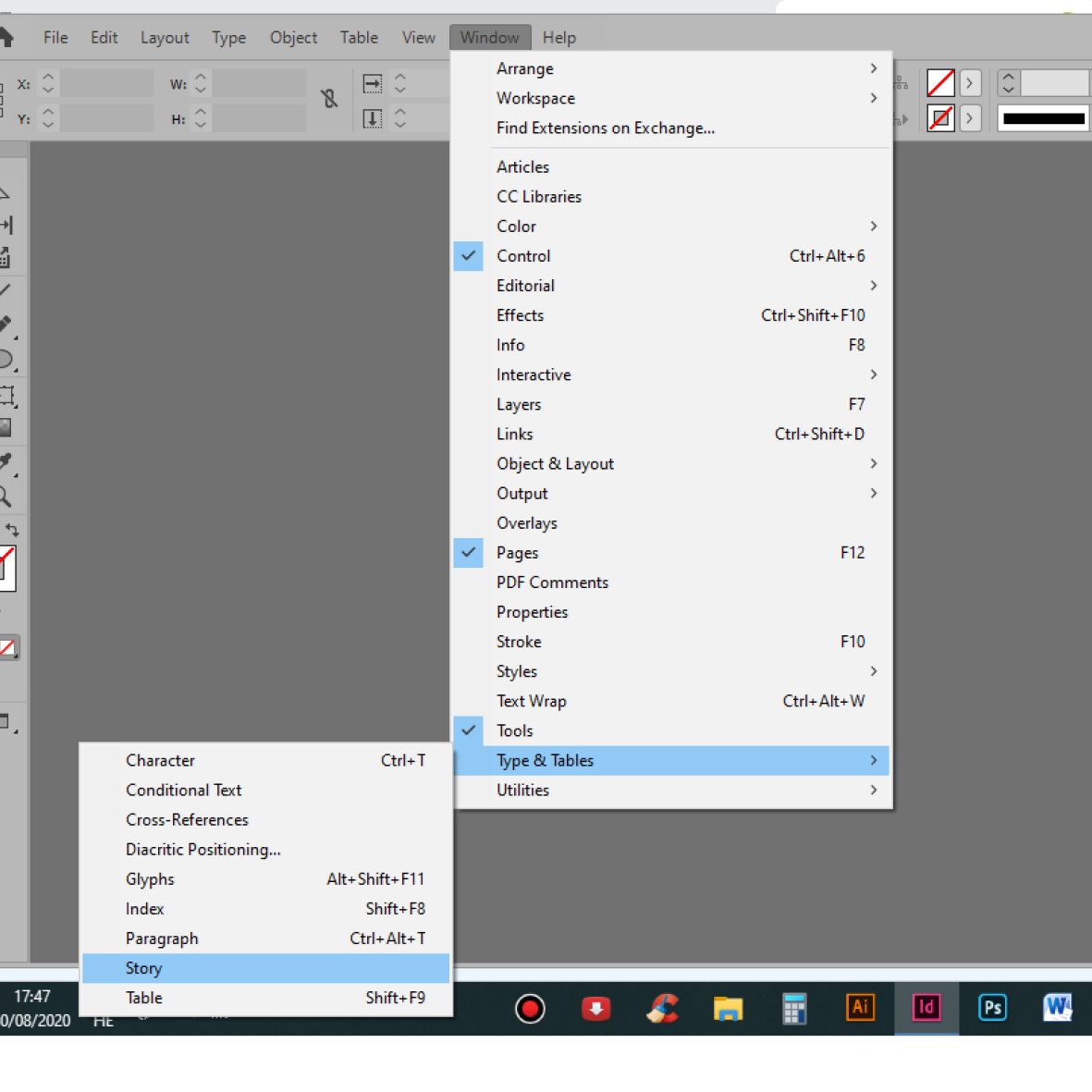Uncheck the Tools panel menu item
Viewport: 1092px width, 1092px height.
(x=671, y=730)
